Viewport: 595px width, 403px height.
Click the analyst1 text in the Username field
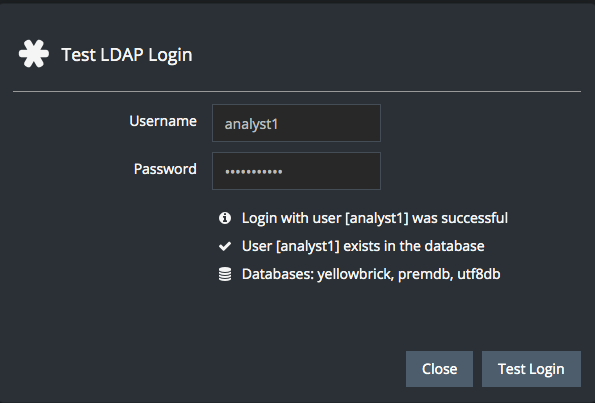click(251, 124)
